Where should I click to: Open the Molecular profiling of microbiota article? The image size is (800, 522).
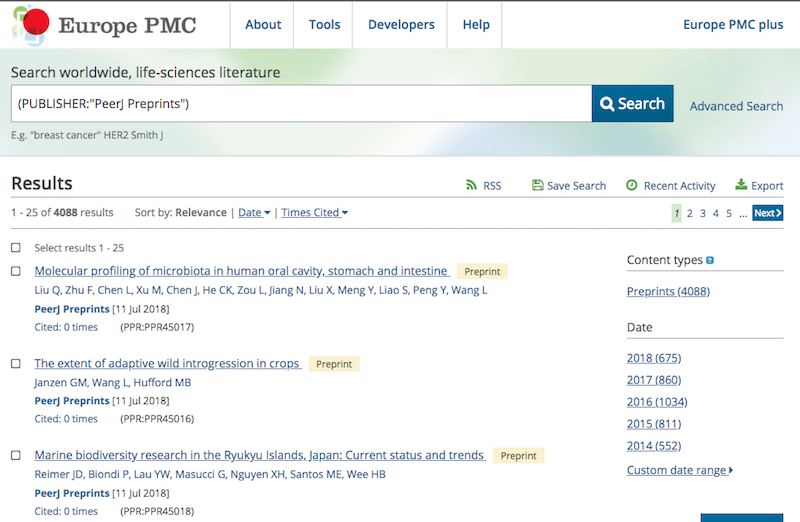click(242, 271)
